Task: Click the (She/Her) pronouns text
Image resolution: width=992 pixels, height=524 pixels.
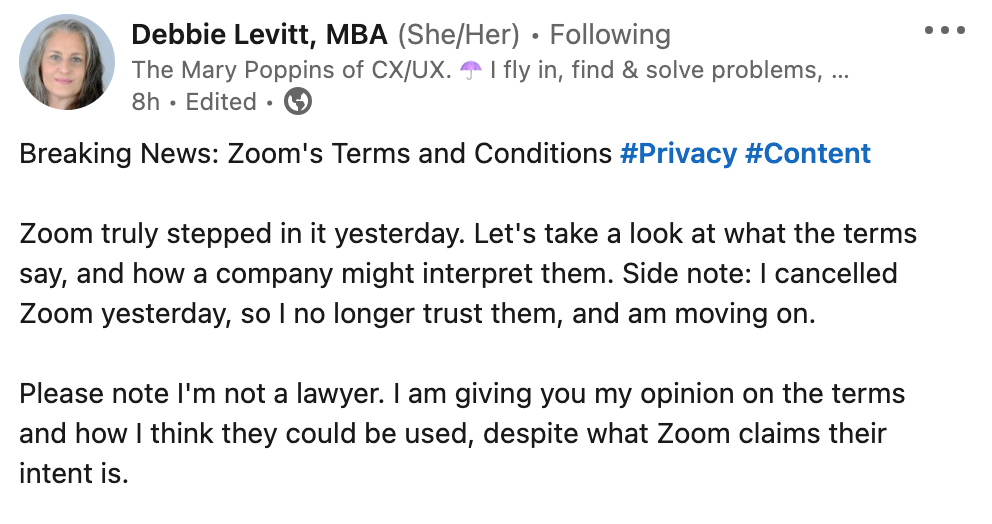Action: pos(458,36)
